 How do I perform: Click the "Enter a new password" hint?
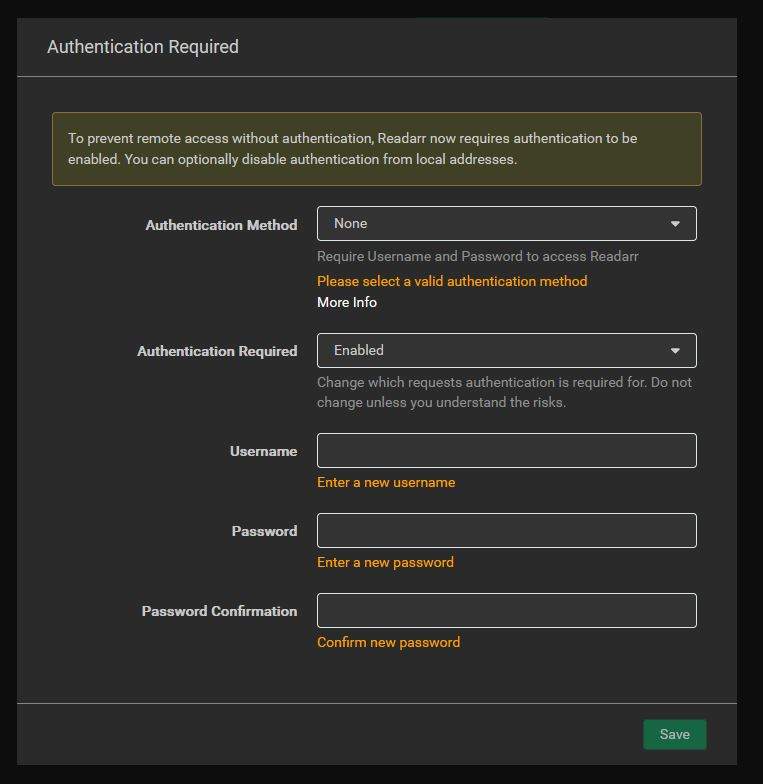(x=385, y=562)
